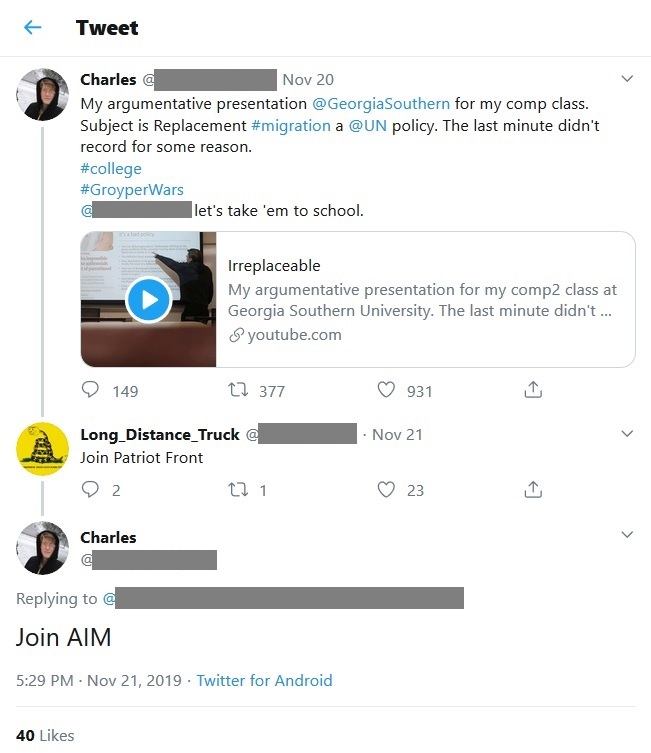
Task: Reply to Charles's presentation tweet with 149 replies
Action: pyautogui.click(x=90, y=389)
